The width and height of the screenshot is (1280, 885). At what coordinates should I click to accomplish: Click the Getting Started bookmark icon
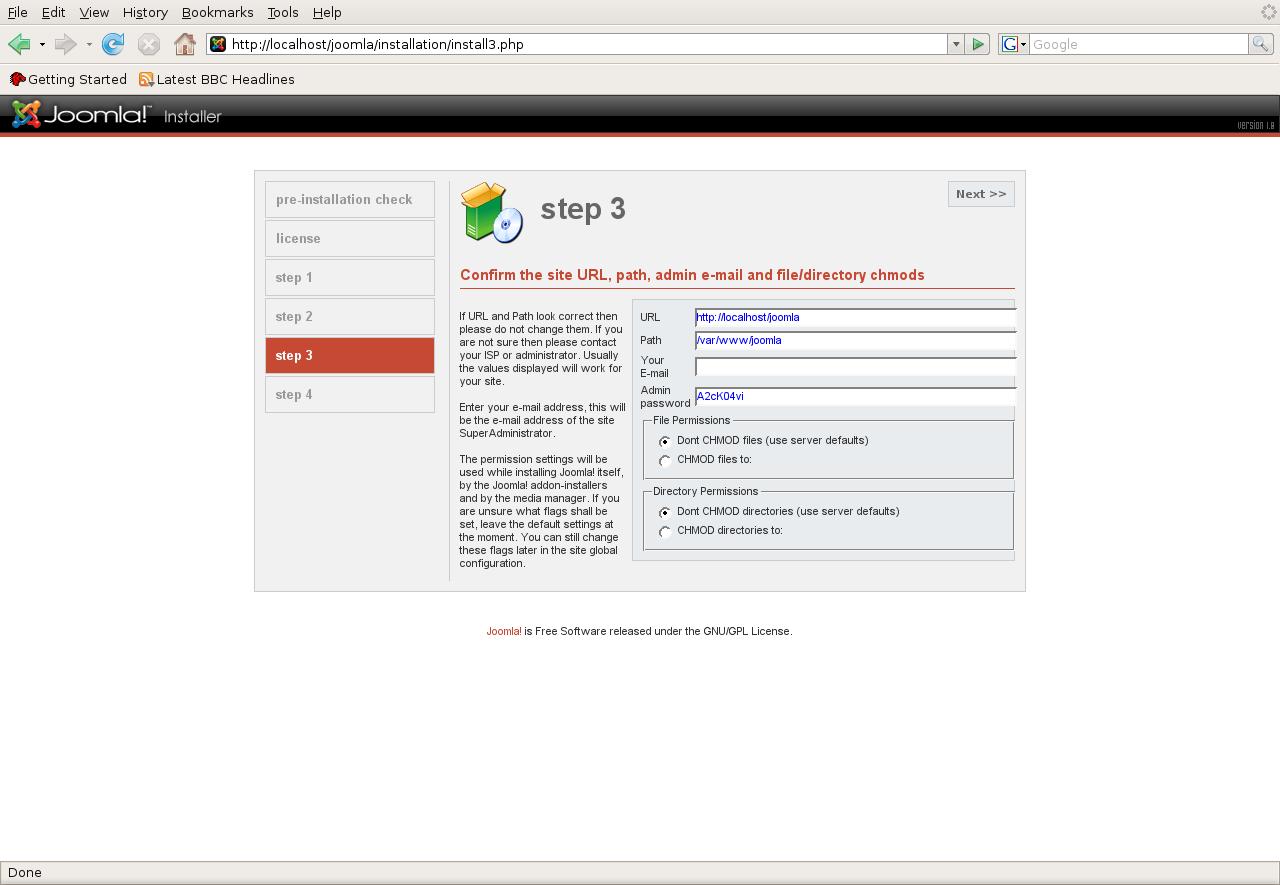[17, 79]
